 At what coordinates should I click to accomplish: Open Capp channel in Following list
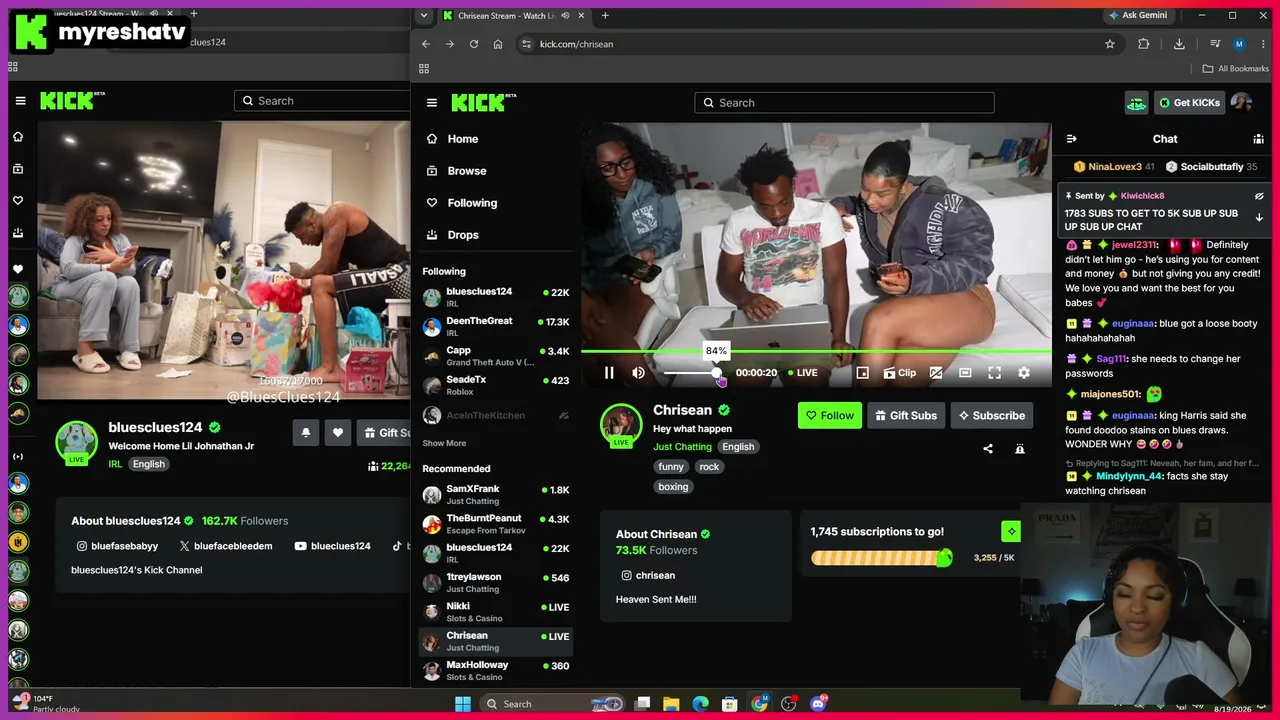496,356
